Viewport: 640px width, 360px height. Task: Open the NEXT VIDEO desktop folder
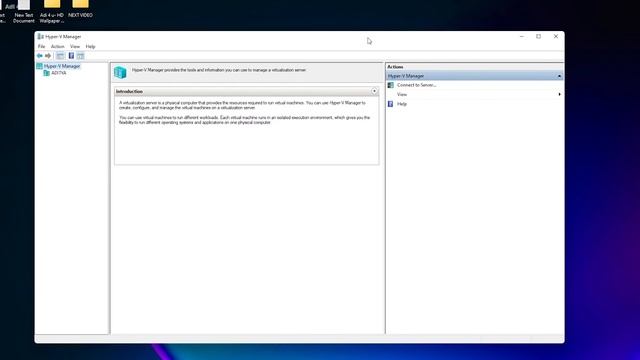click(x=80, y=9)
